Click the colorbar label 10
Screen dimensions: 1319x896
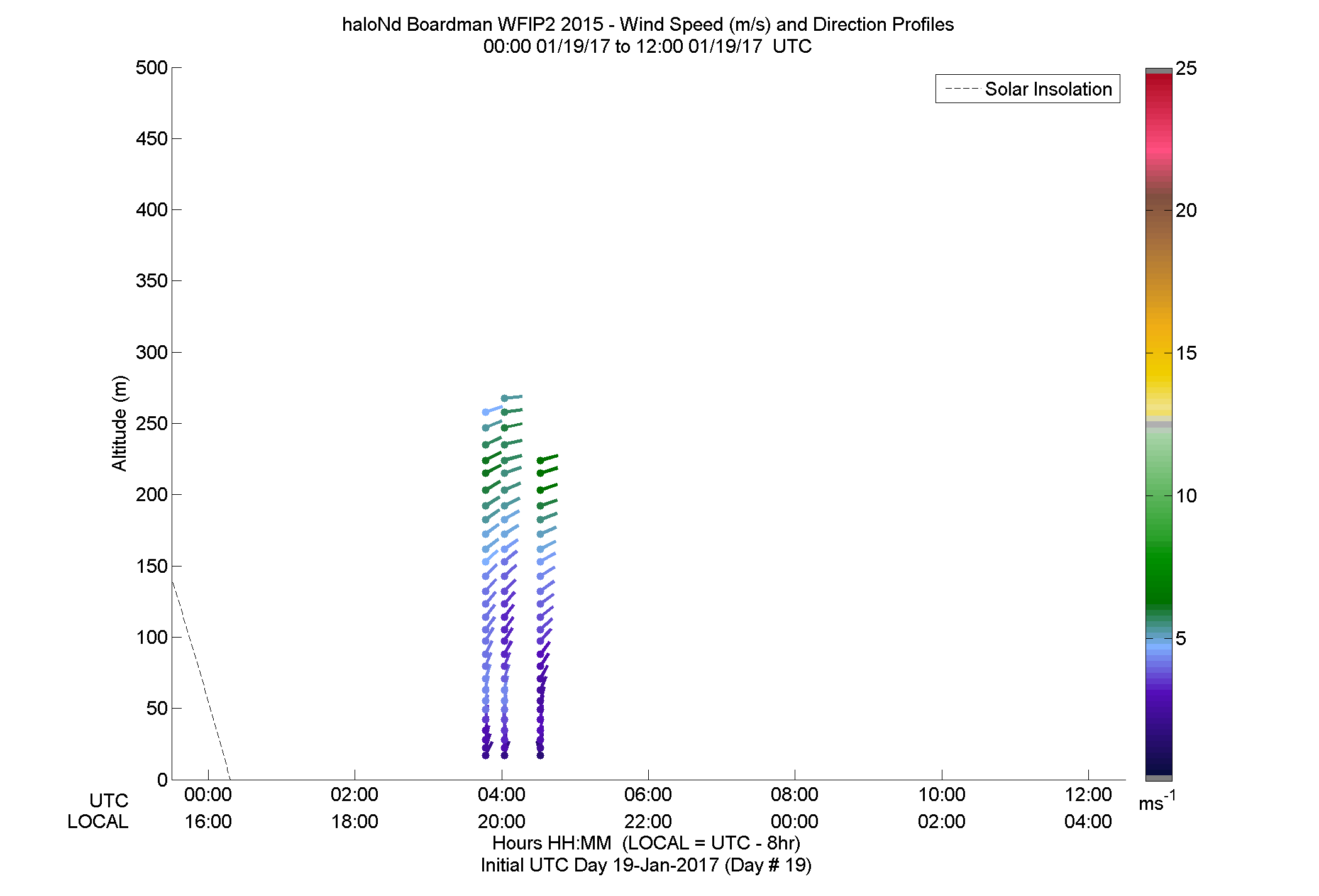[x=1186, y=495]
